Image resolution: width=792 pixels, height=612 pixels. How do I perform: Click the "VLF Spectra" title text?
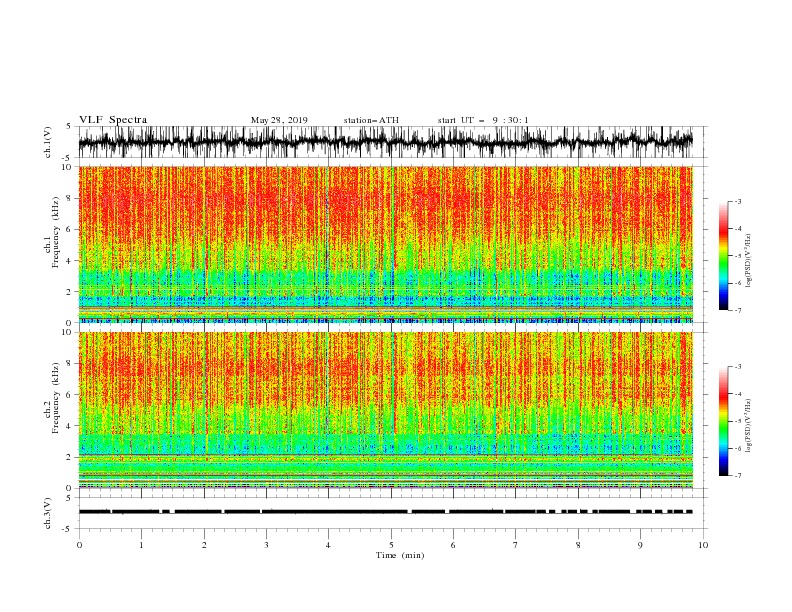[x=113, y=120]
